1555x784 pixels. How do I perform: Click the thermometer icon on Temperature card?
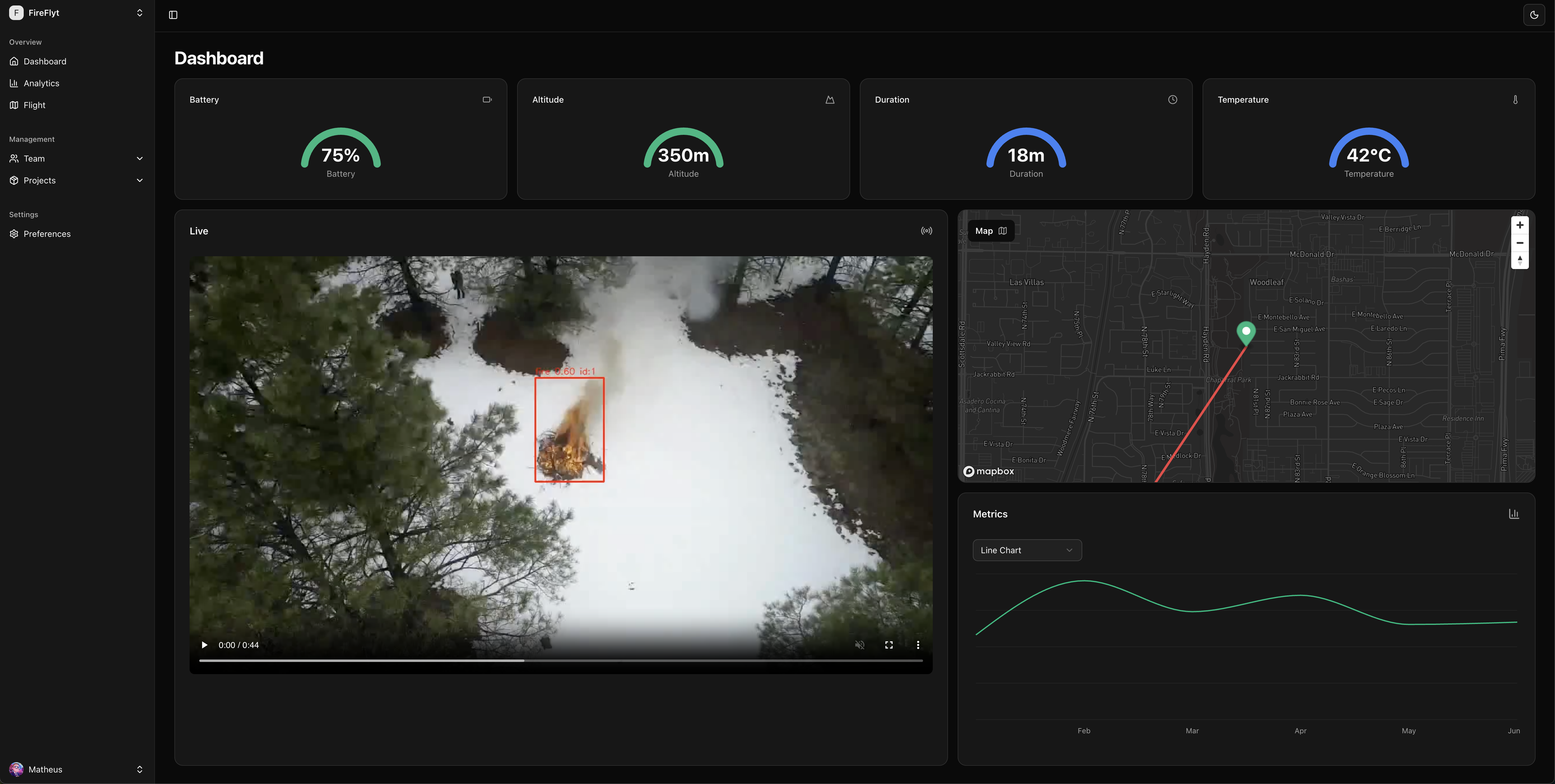(x=1515, y=99)
